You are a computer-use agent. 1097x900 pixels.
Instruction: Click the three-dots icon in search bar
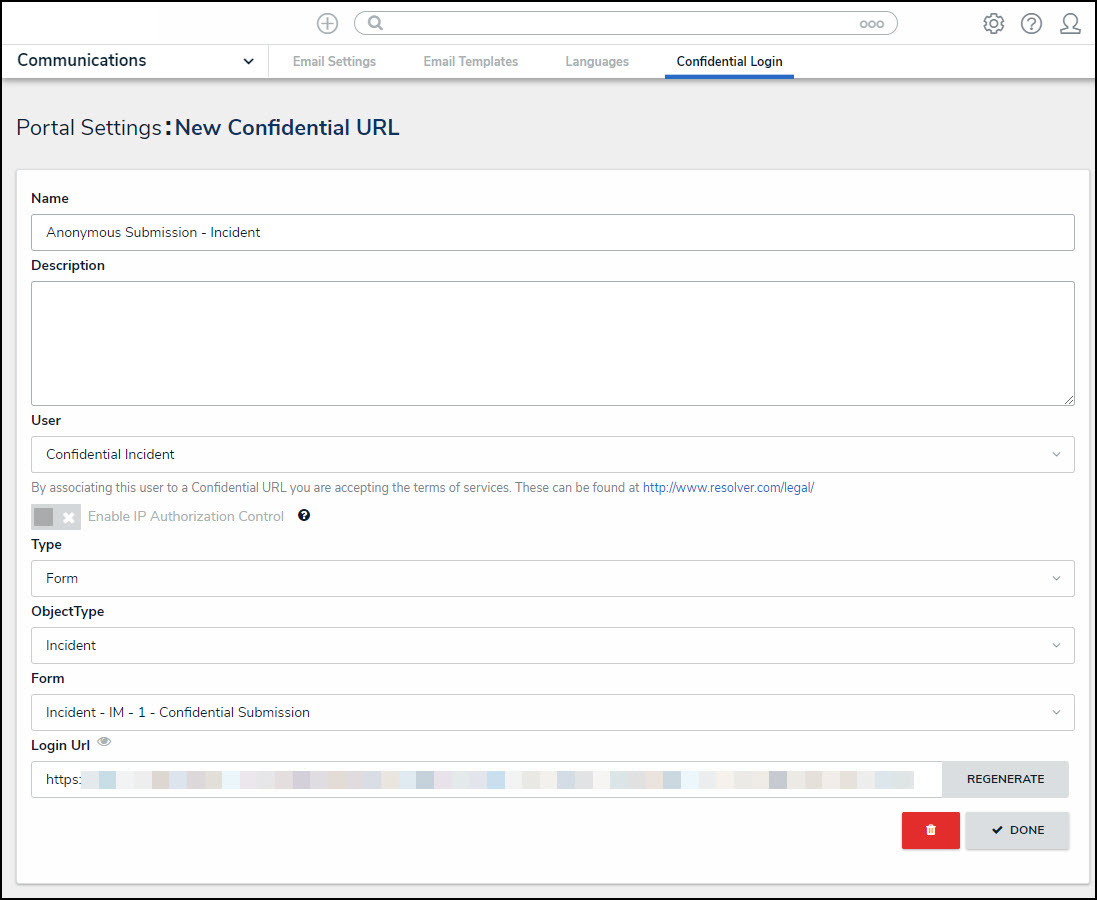[x=871, y=24]
